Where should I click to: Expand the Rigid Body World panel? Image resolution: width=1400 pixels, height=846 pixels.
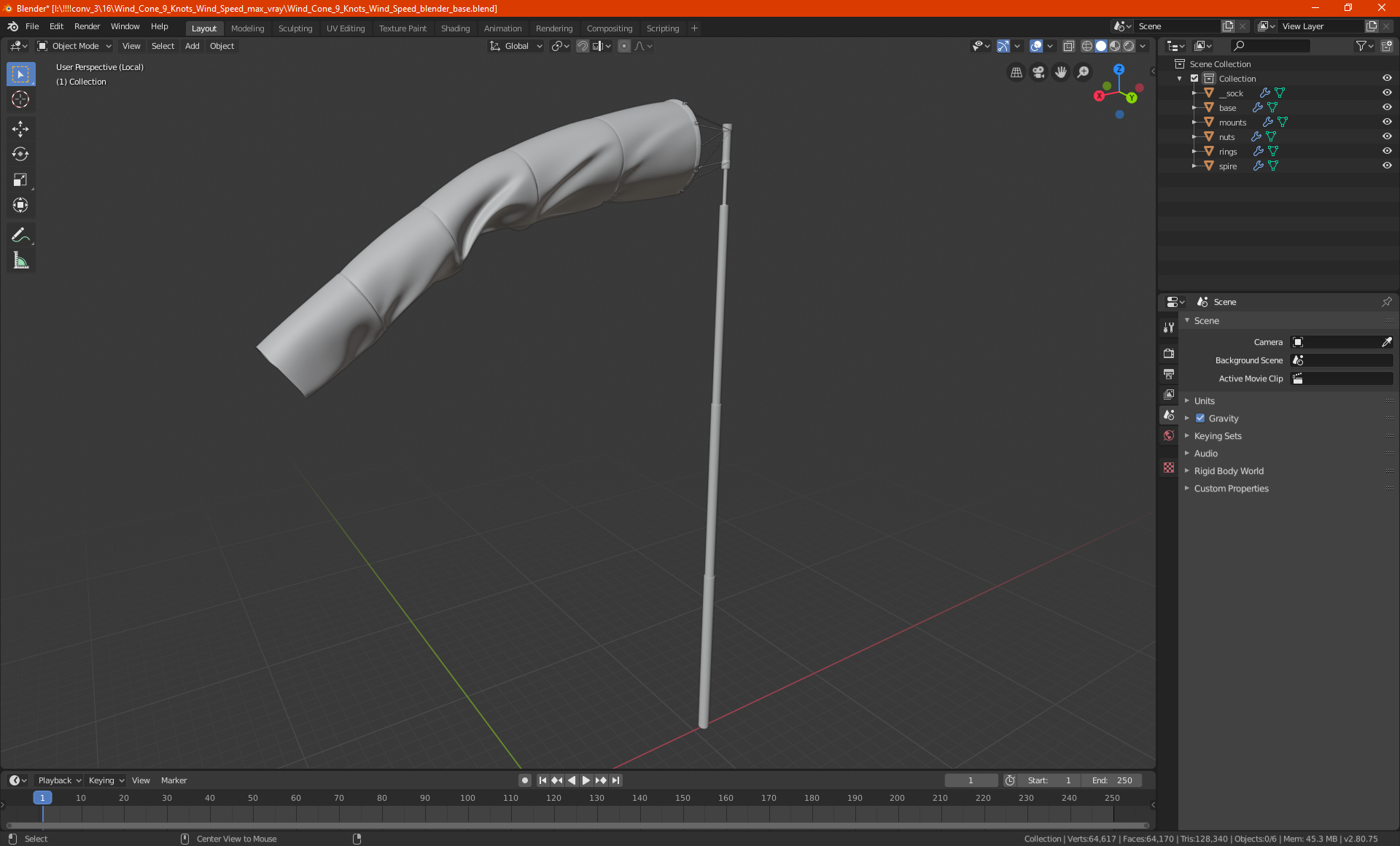(x=1229, y=471)
